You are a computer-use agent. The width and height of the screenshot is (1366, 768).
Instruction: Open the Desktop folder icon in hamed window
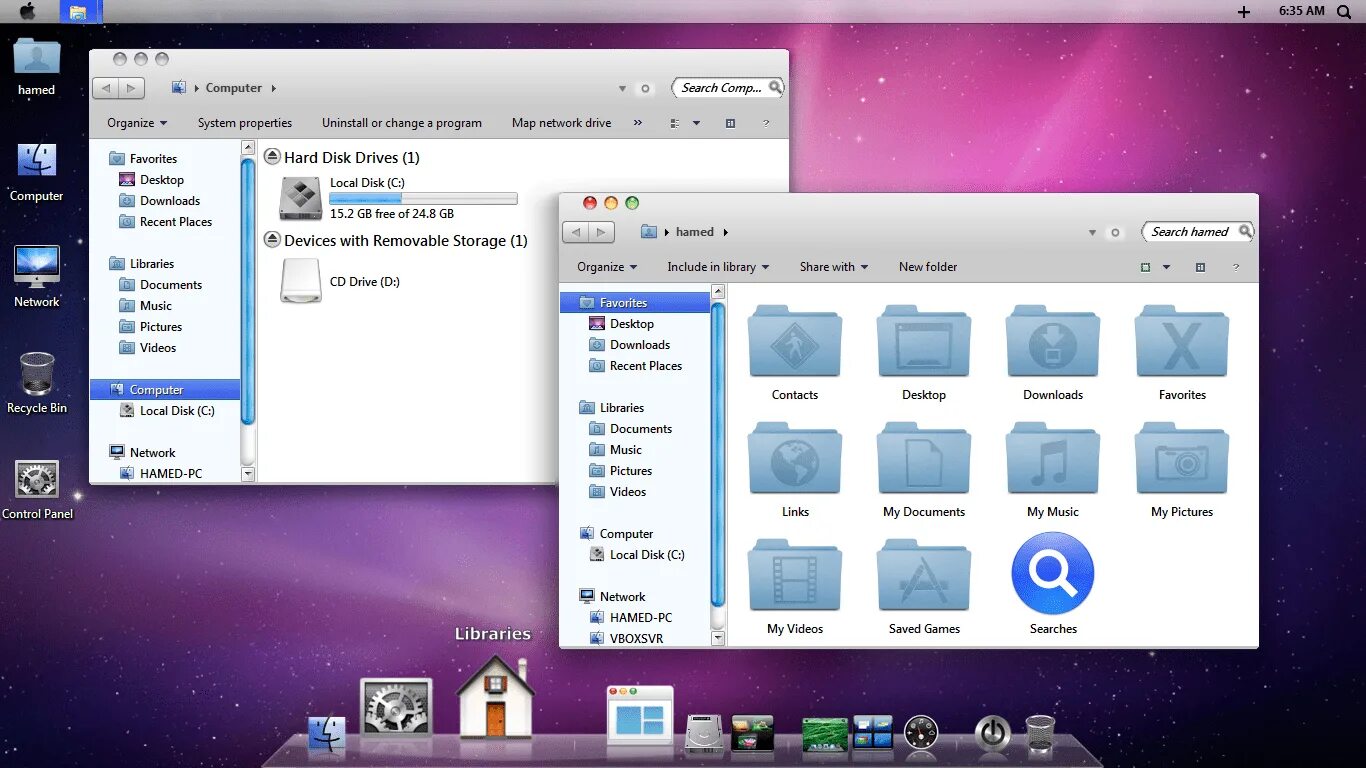click(x=924, y=342)
